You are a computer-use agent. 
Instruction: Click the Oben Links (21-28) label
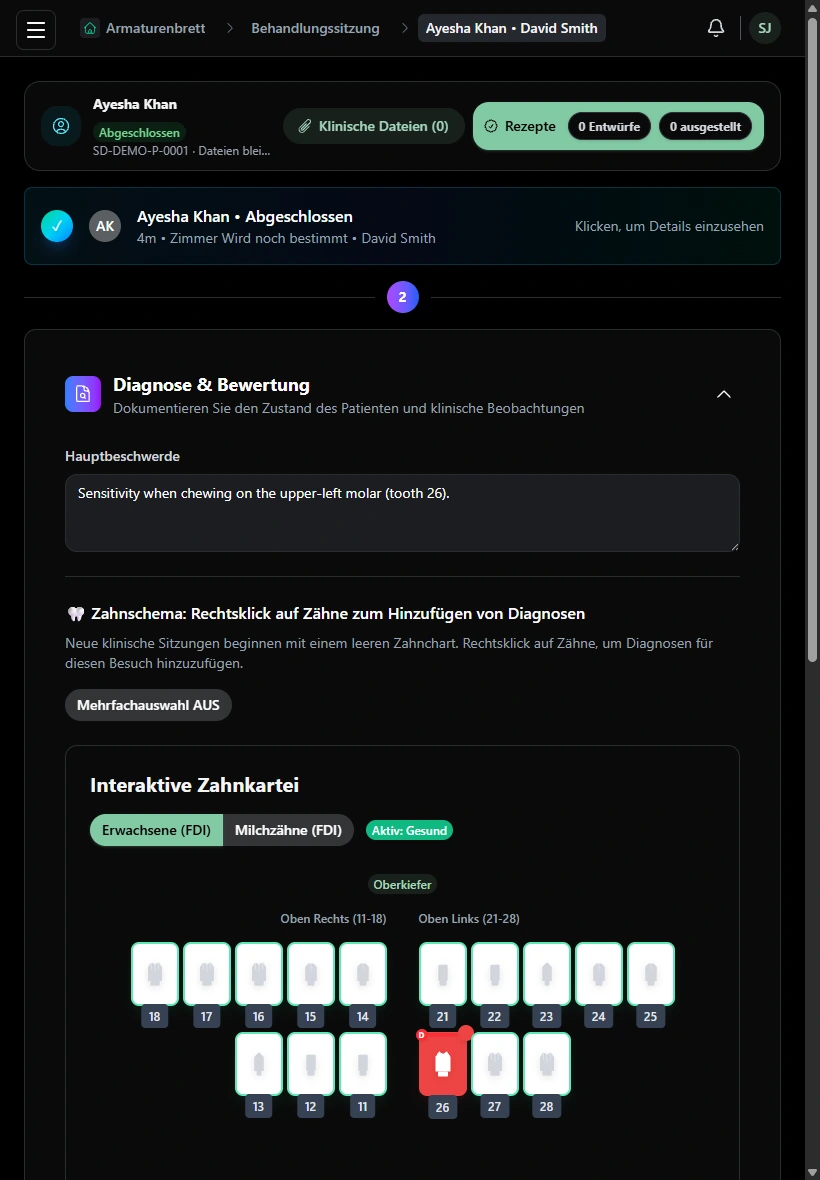(x=469, y=919)
